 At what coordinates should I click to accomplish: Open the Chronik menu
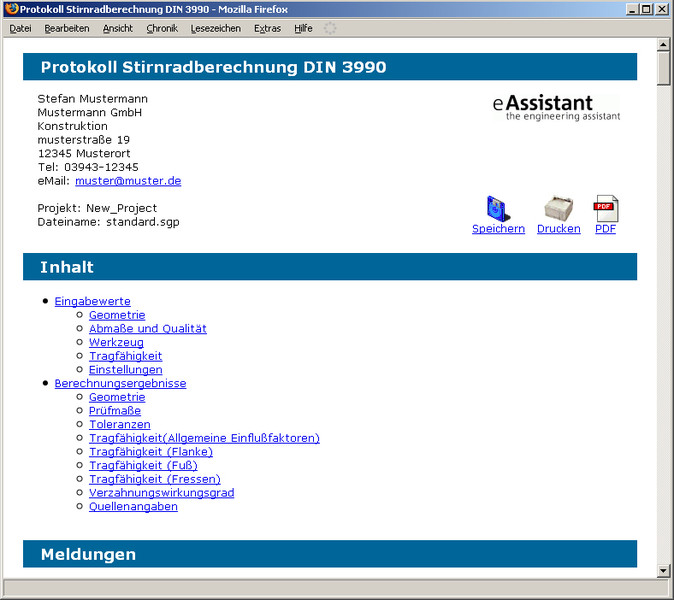pos(162,29)
